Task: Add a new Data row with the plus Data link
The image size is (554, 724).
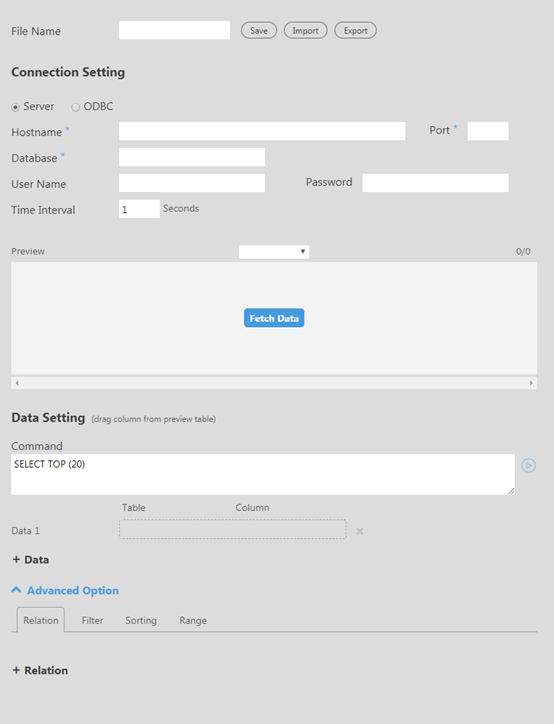Action: (30, 560)
